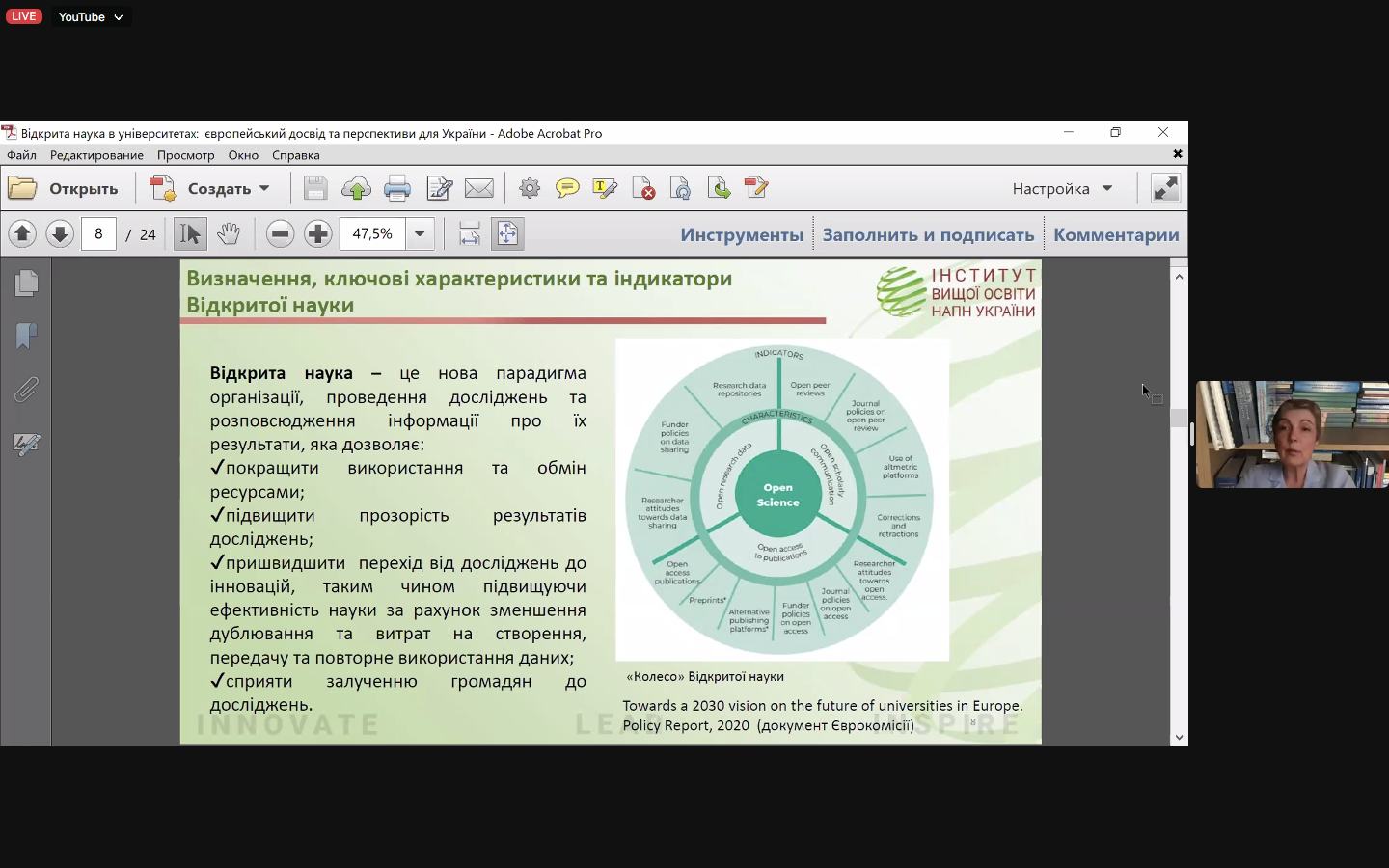Image resolution: width=1389 pixels, height=868 pixels.
Task: Expand the zoom percentage dropdown
Action: [x=420, y=234]
